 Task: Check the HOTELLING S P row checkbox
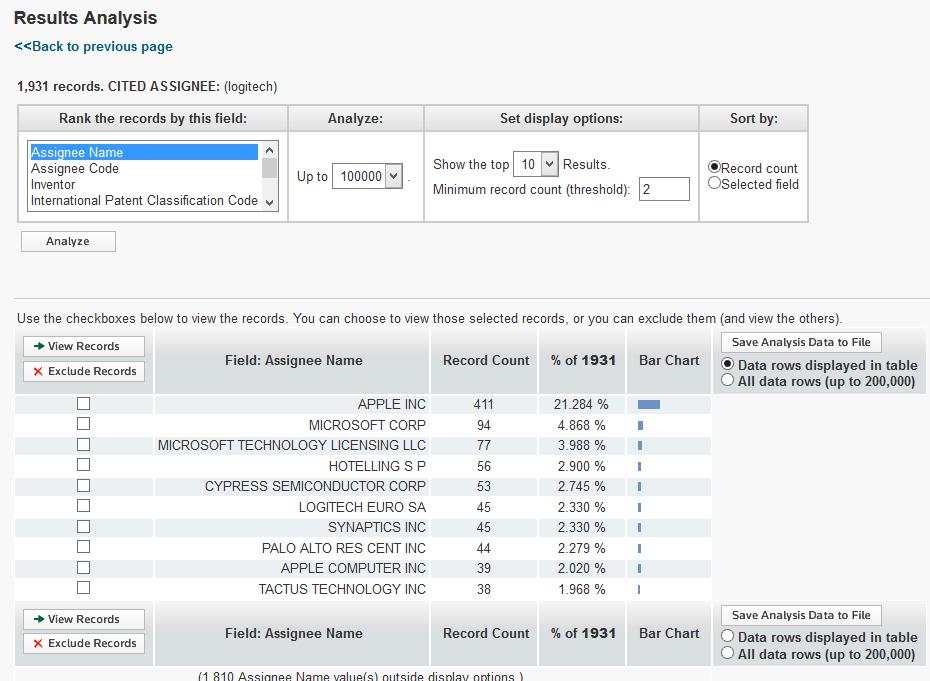click(x=84, y=464)
